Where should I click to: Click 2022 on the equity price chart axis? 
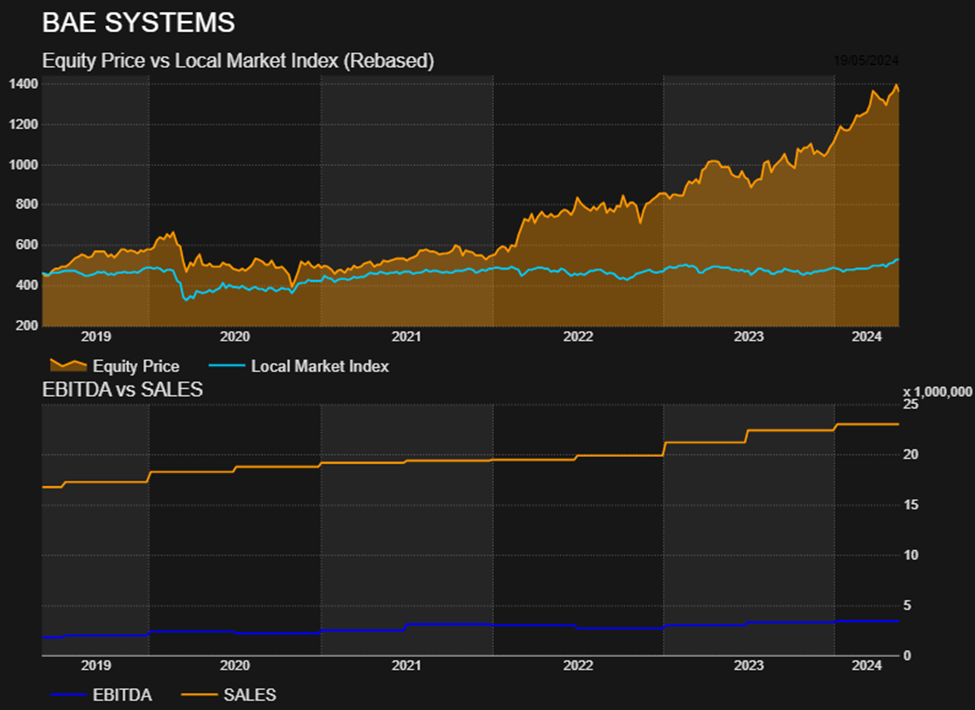point(578,337)
